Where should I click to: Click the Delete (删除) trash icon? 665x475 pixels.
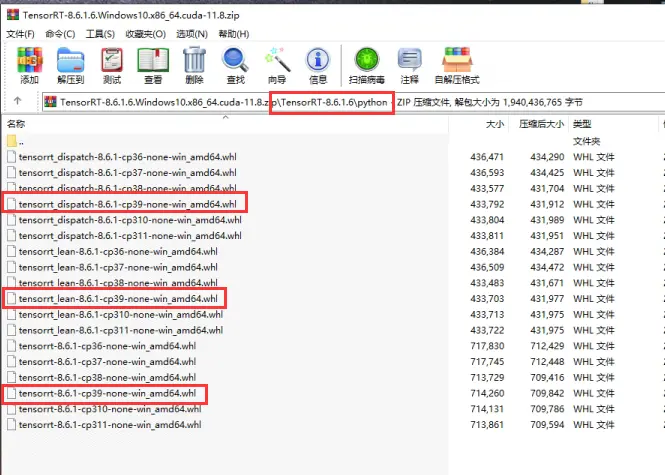pos(194,60)
